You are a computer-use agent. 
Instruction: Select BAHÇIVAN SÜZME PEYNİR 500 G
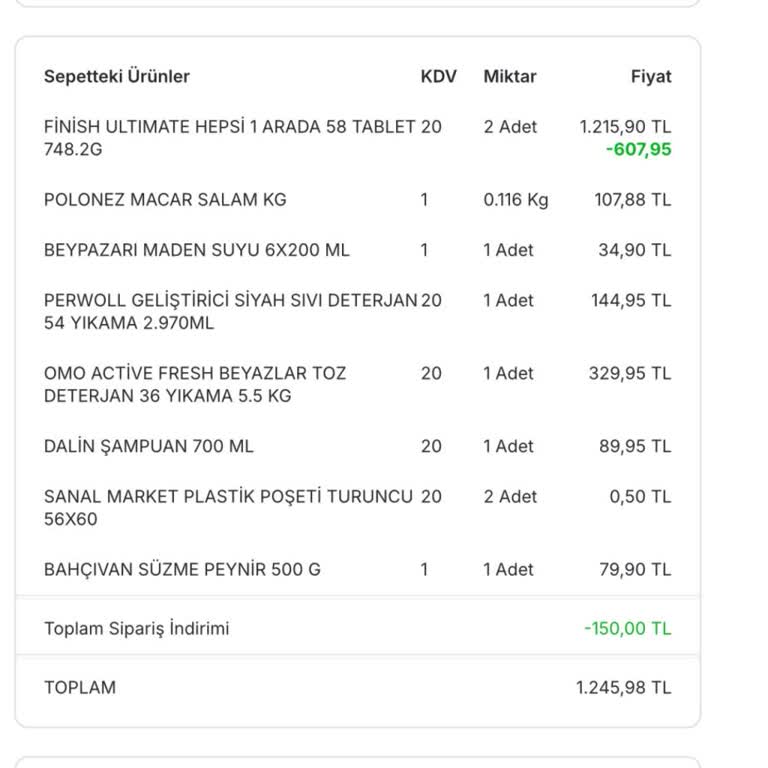[x=182, y=570]
